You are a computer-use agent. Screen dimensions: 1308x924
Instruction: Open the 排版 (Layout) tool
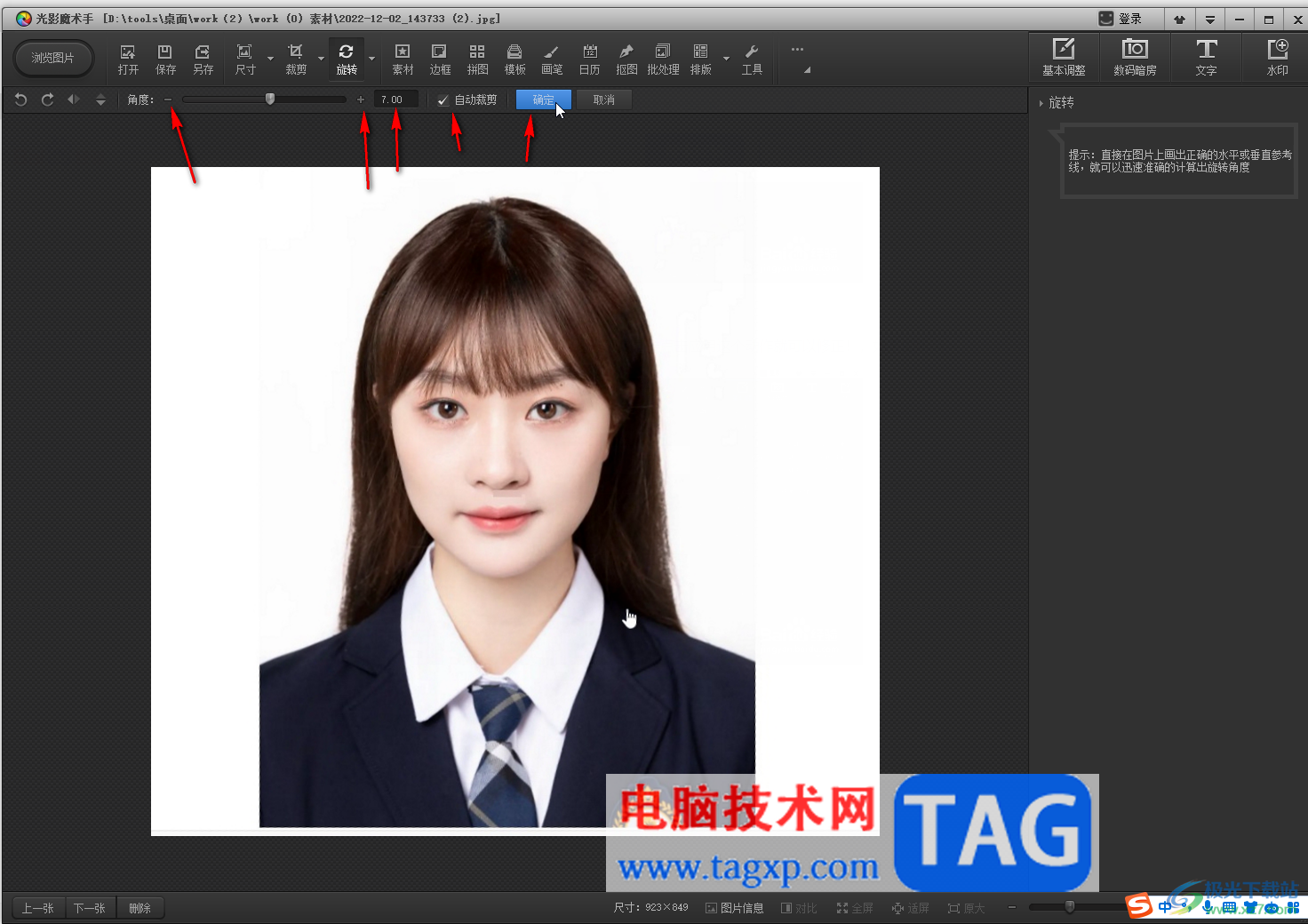click(700, 59)
